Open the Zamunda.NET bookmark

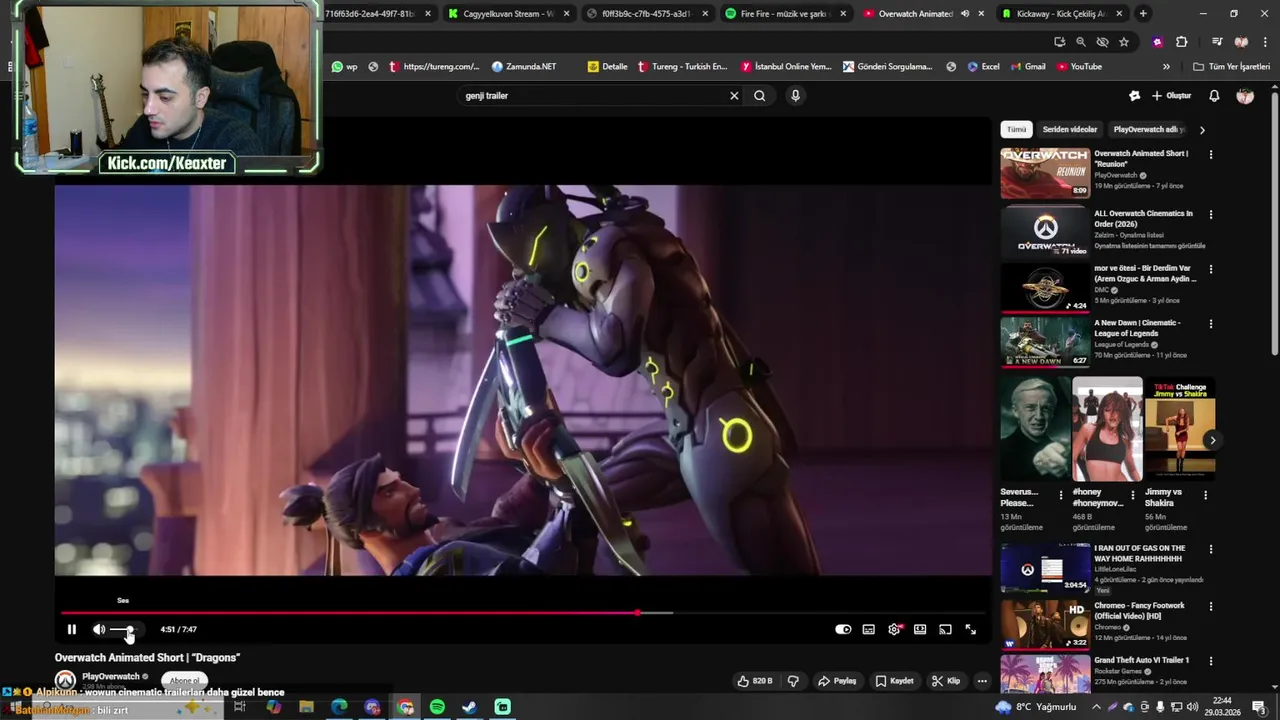pyautogui.click(x=523, y=67)
